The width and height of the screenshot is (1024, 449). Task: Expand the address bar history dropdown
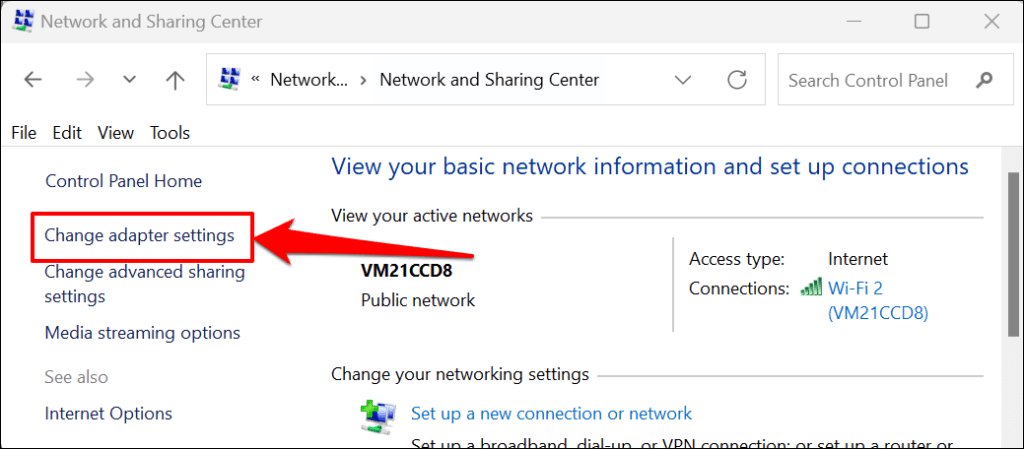click(684, 80)
